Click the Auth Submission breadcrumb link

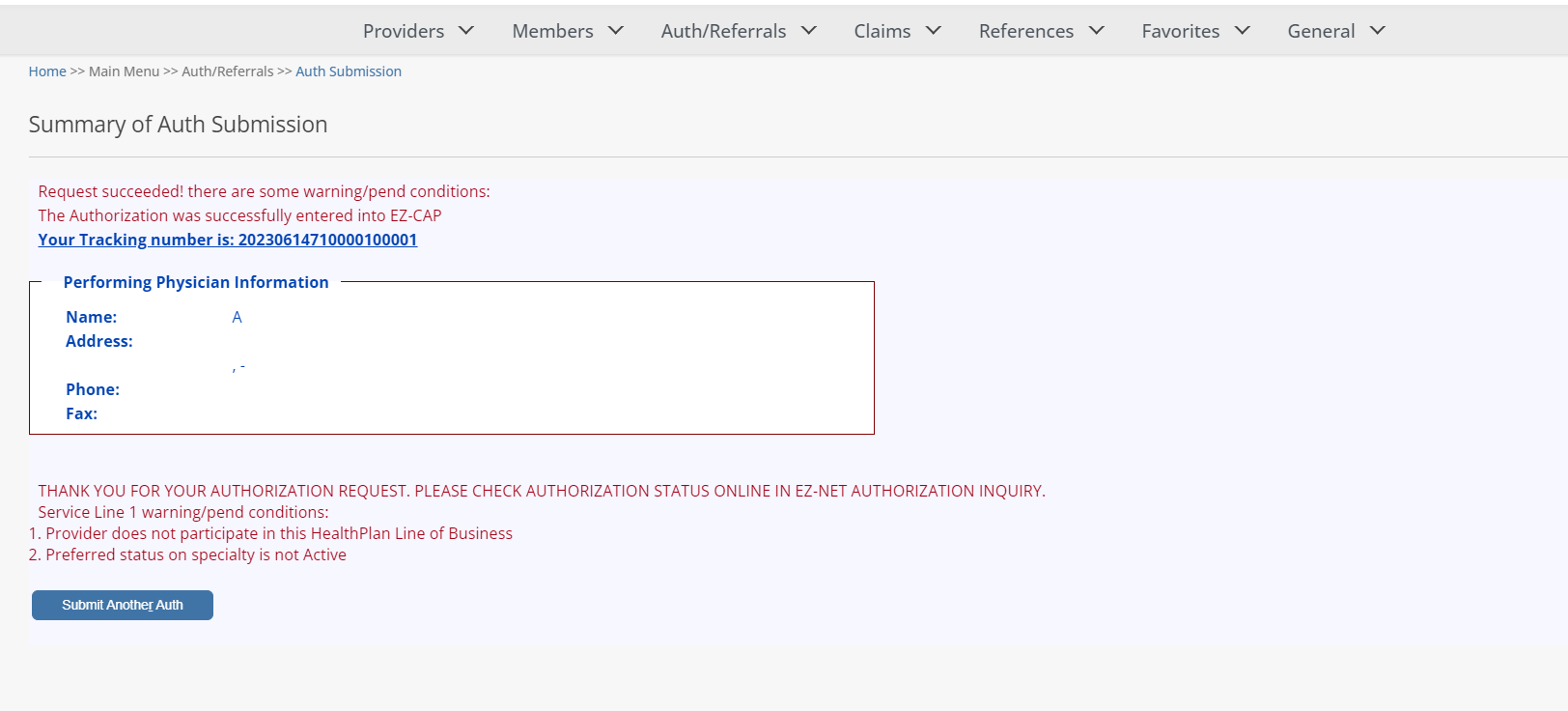coord(348,71)
